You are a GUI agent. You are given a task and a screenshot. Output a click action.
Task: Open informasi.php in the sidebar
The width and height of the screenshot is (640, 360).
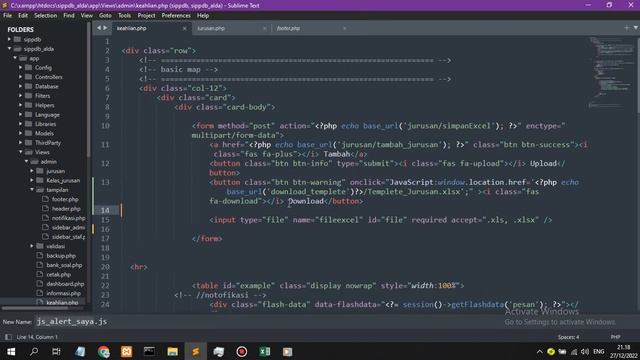click(63, 293)
